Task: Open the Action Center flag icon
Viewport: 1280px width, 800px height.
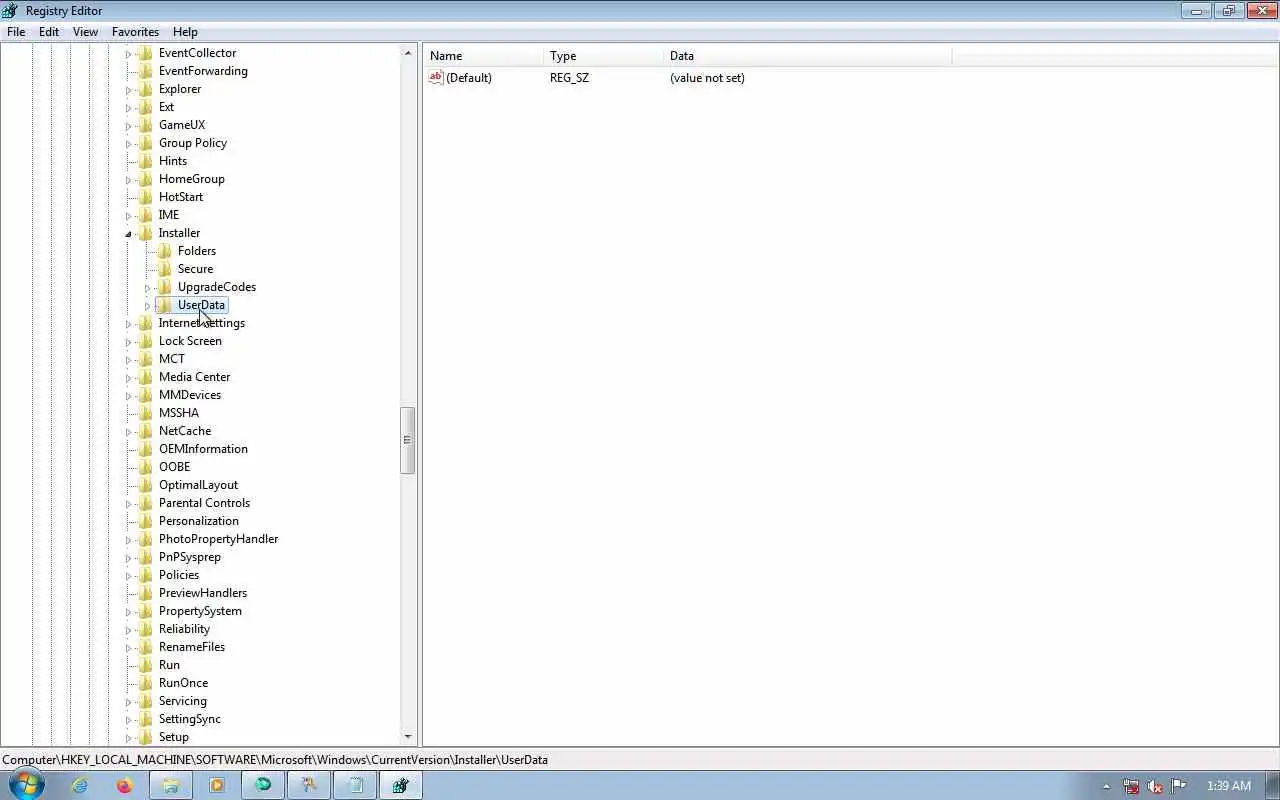Action: pyautogui.click(x=1179, y=786)
